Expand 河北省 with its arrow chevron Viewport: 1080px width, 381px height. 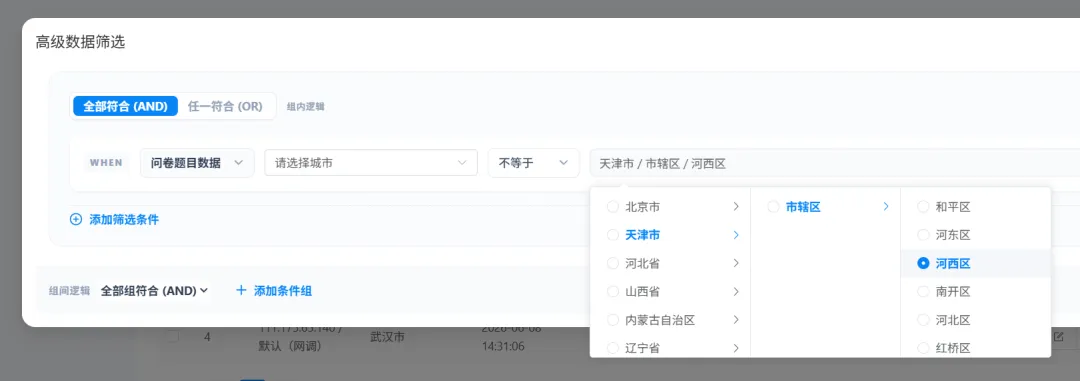coord(736,263)
